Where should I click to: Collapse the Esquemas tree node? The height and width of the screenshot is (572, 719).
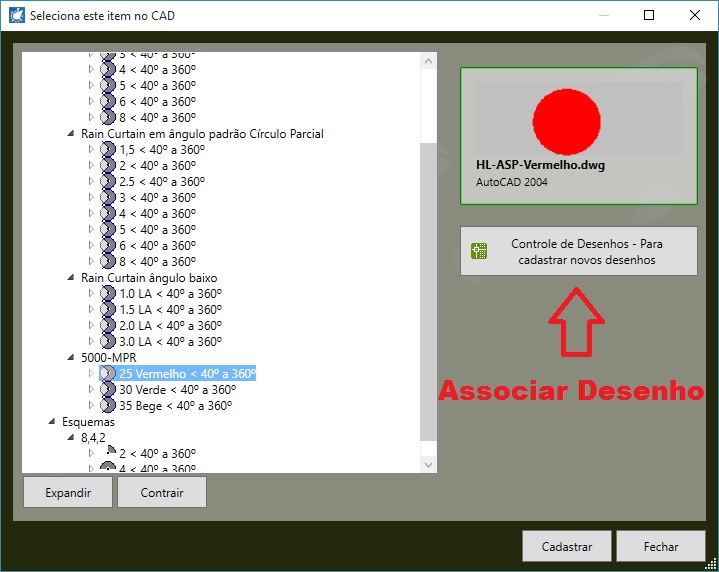click(x=52, y=422)
